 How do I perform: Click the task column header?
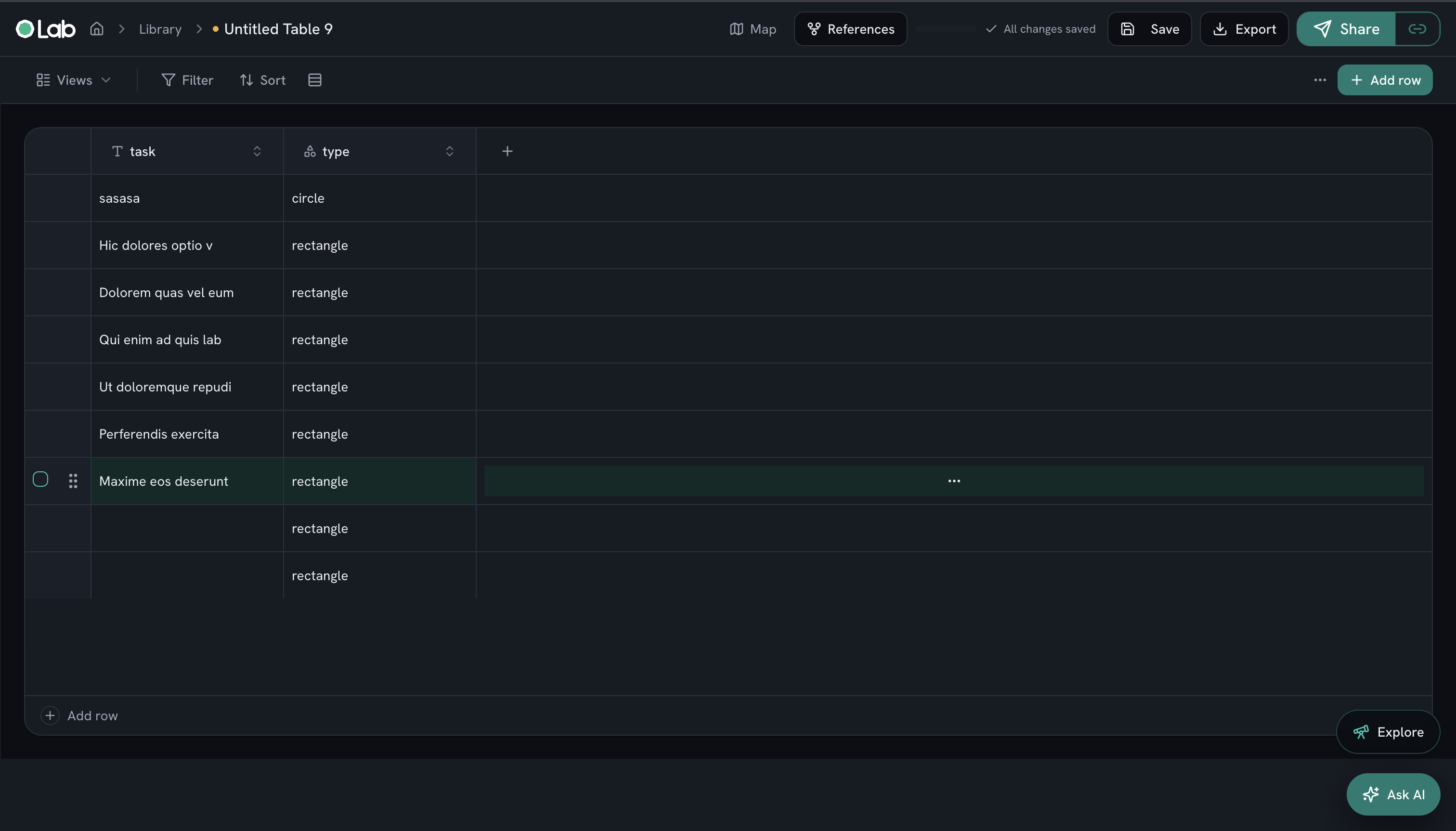[187, 151]
